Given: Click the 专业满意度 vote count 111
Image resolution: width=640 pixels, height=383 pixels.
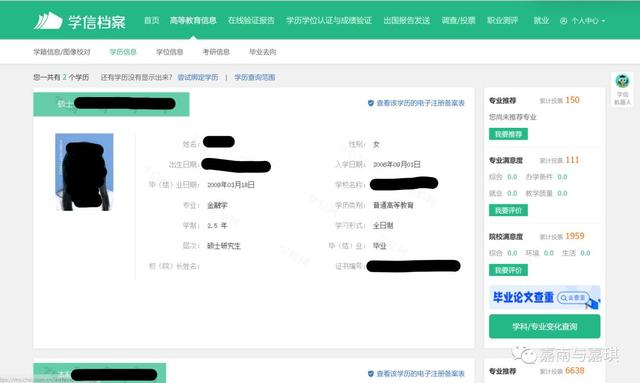Looking at the screenshot, I should click(x=572, y=160).
